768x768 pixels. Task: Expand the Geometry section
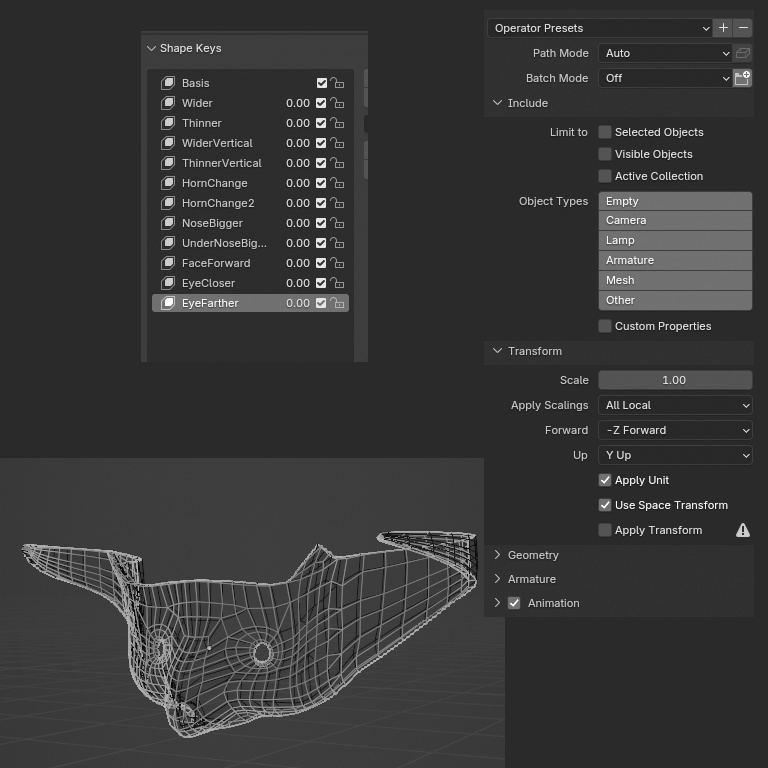coord(497,554)
